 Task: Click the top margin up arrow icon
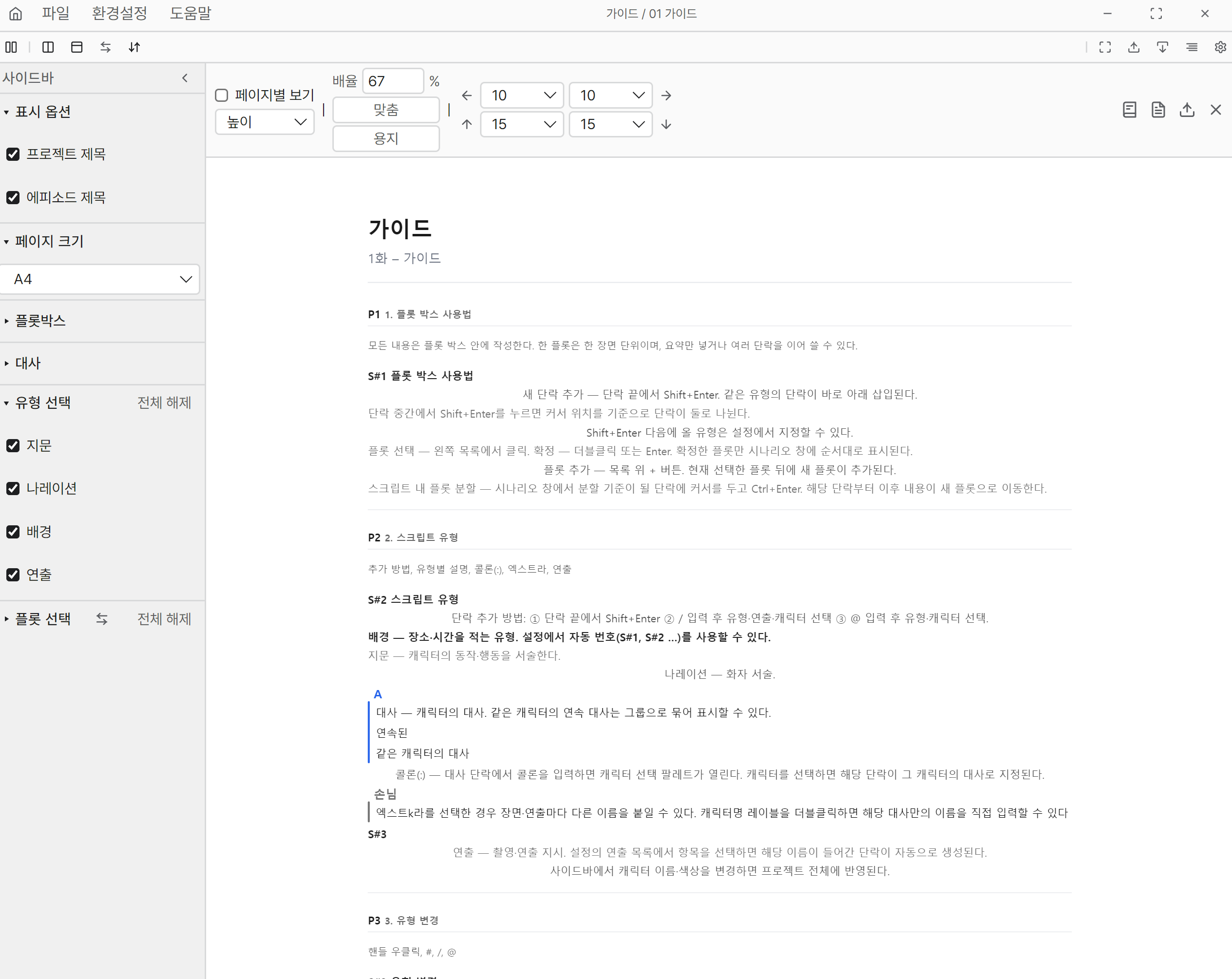(x=467, y=124)
